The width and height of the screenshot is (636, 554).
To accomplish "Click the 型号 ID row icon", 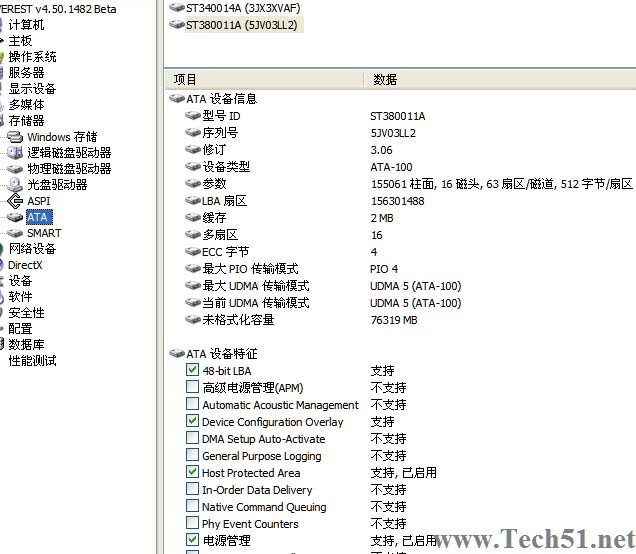I will pyautogui.click(x=193, y=116).
